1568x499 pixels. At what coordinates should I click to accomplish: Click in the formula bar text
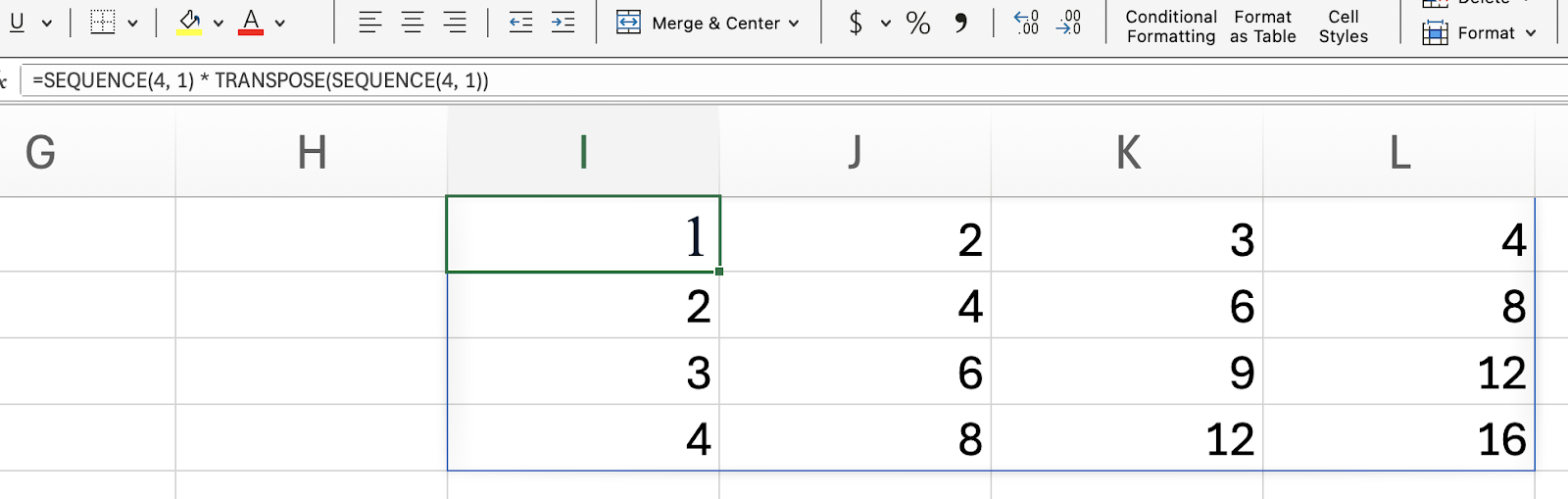pos(261,80)
